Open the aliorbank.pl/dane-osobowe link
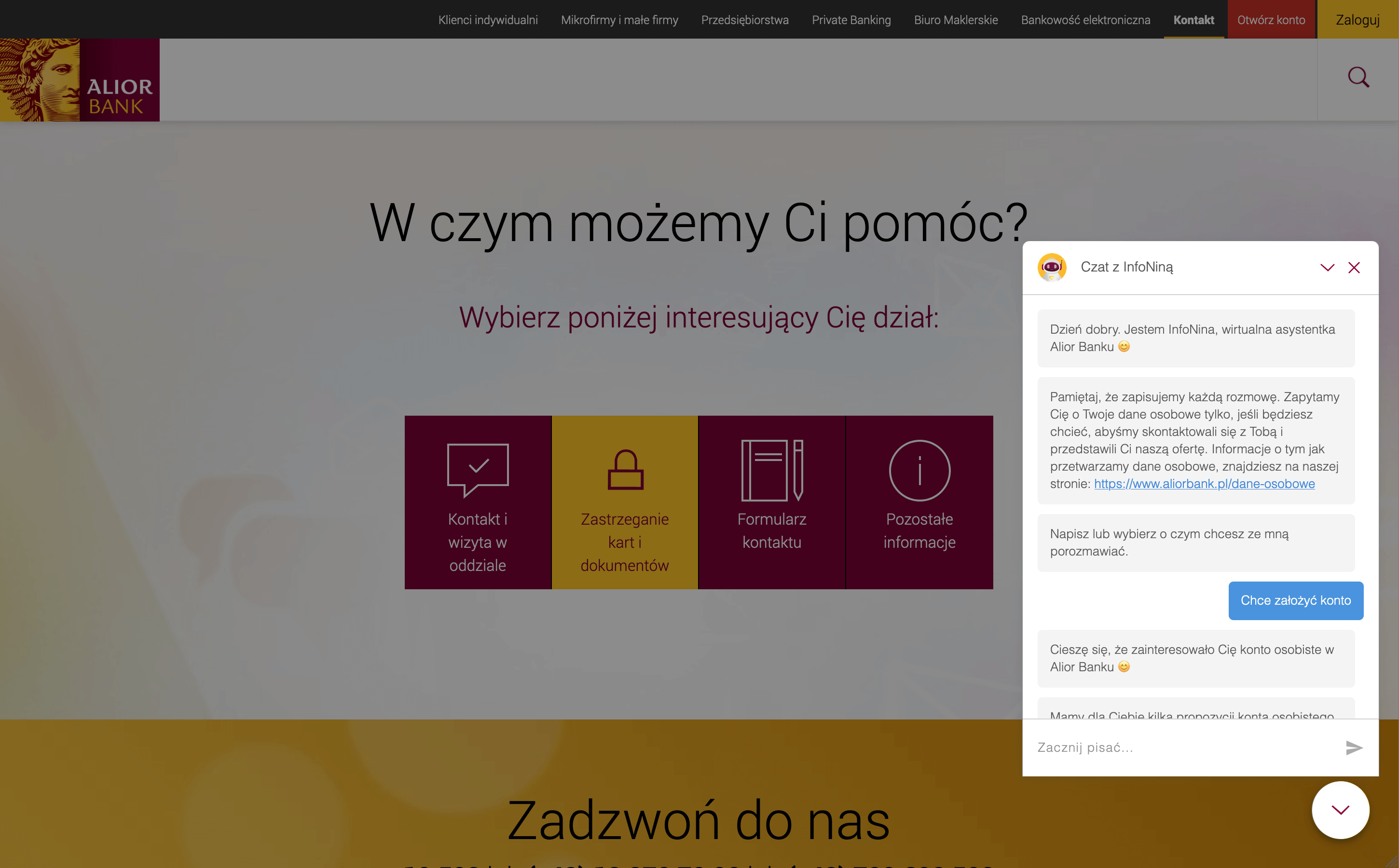 1204,483
